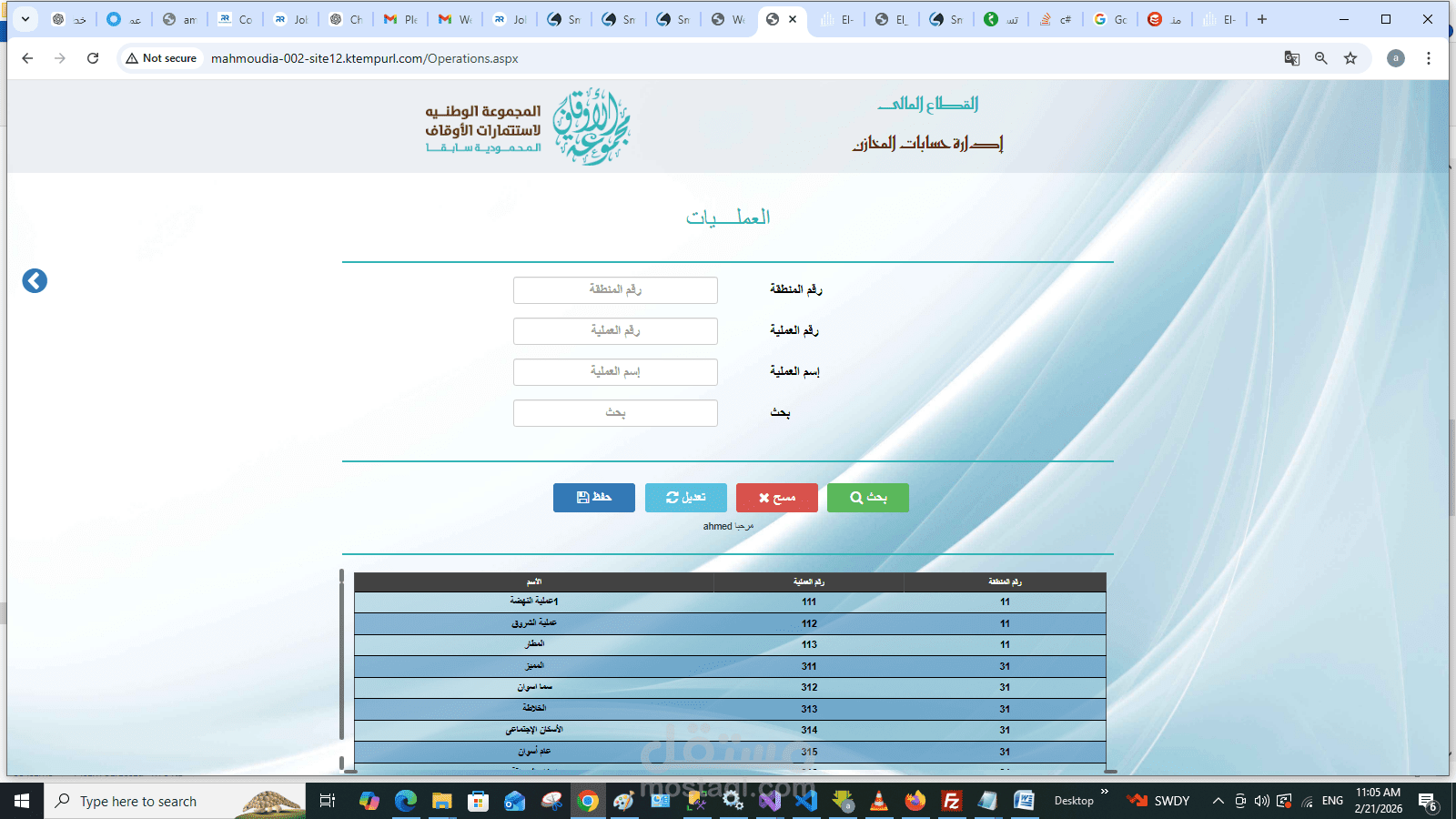The height and width of the screenshot is (819, 1456).
Task: Focus the بحث search text field
Action: [615, 413]
